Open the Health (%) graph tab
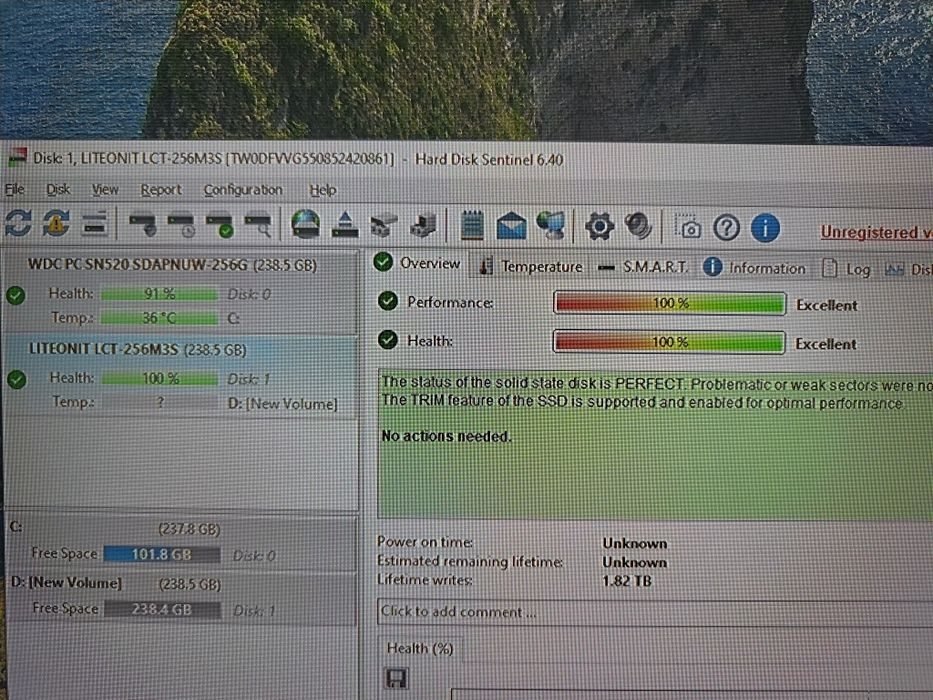 pyautogui.click(x=420, y=648)
